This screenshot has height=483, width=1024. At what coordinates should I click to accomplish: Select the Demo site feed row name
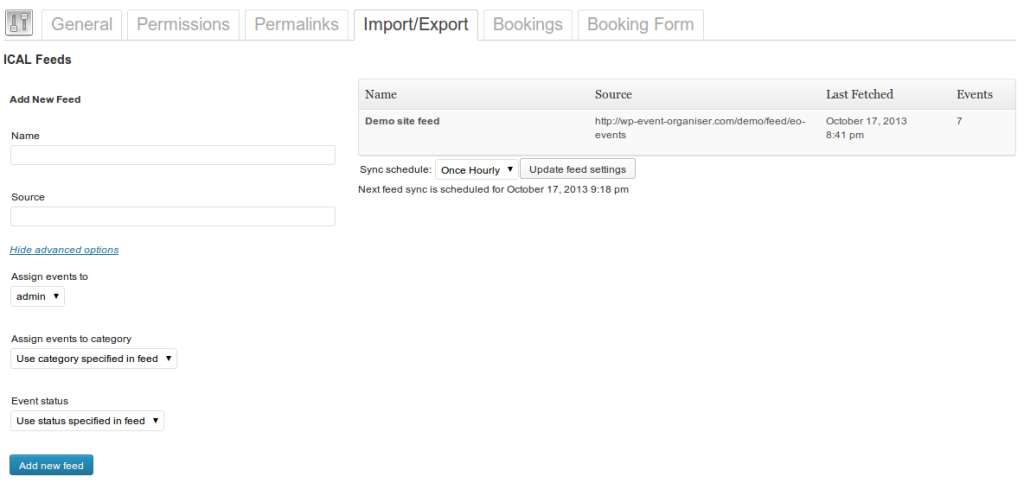click(x=402, y=121)
